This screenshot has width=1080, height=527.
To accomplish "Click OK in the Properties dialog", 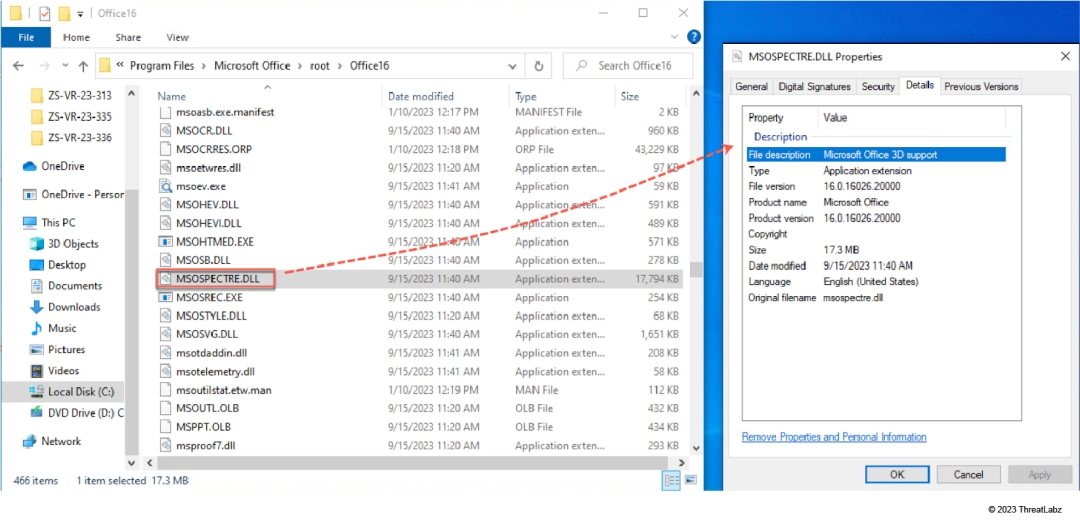I will (896, 474).
